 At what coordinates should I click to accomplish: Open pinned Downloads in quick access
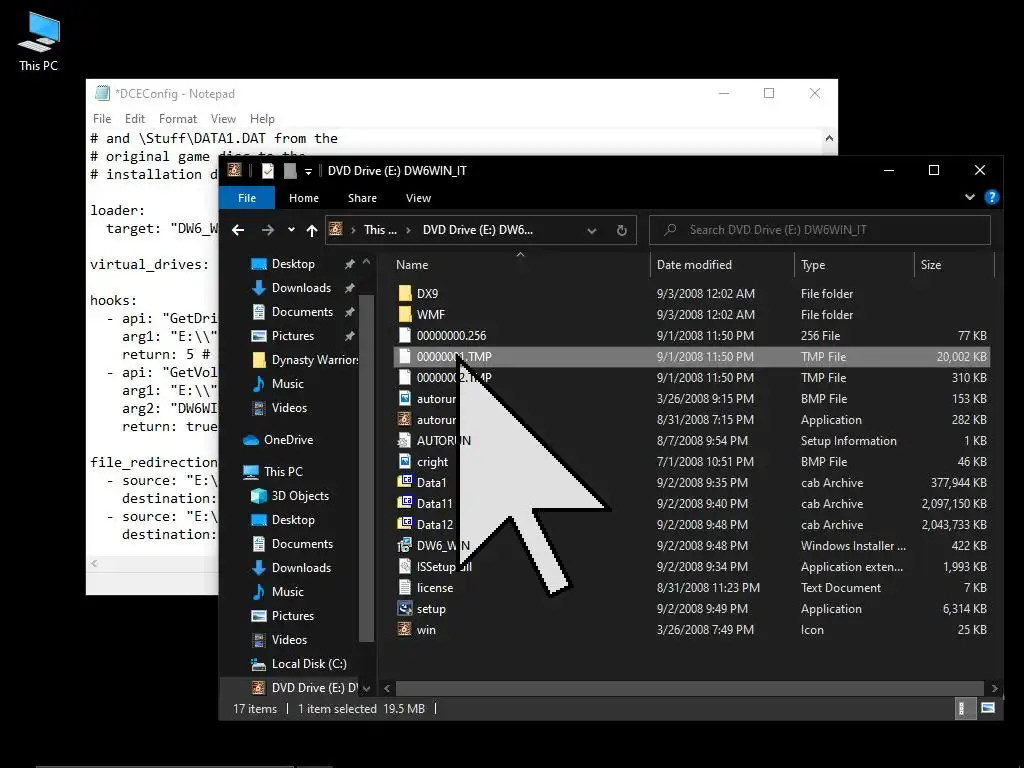coord(301,288)
